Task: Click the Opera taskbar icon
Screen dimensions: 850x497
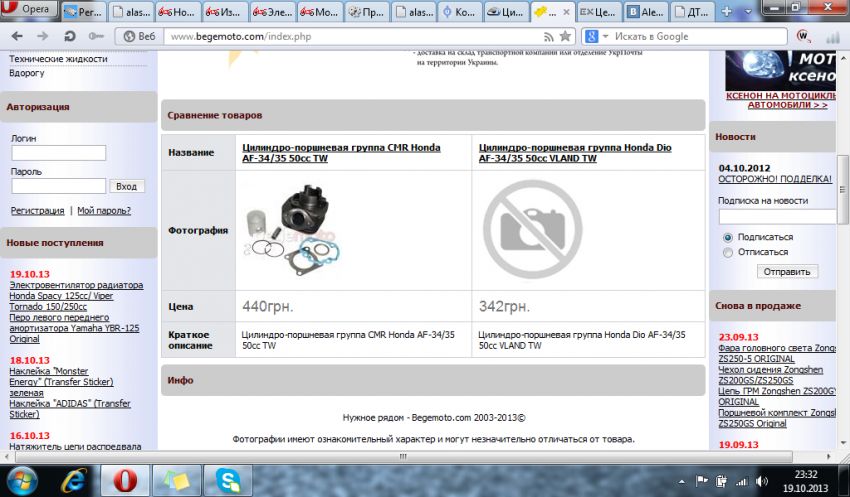Action: point(125,481)
